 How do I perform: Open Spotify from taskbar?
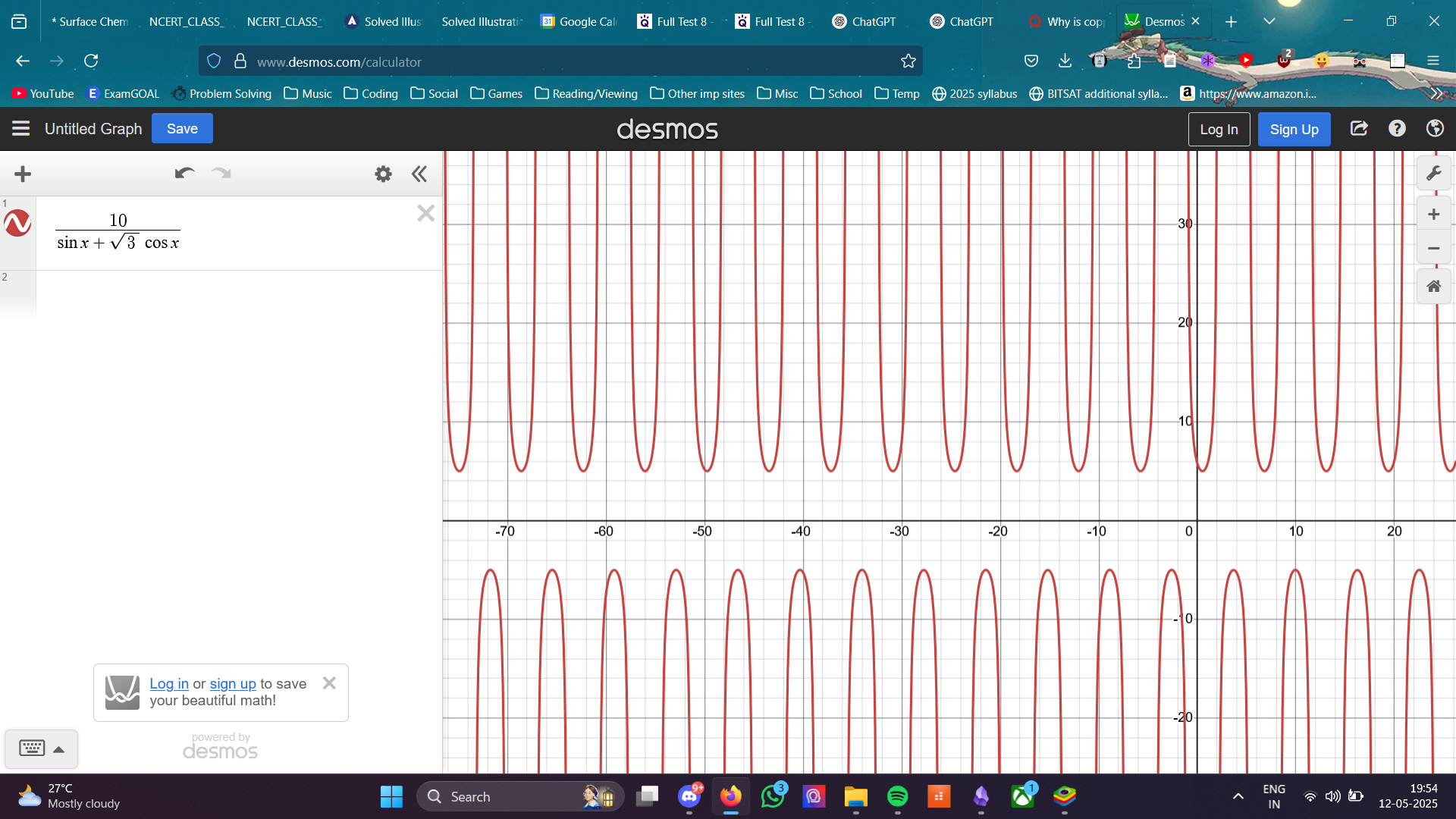(x=897, y=796)
